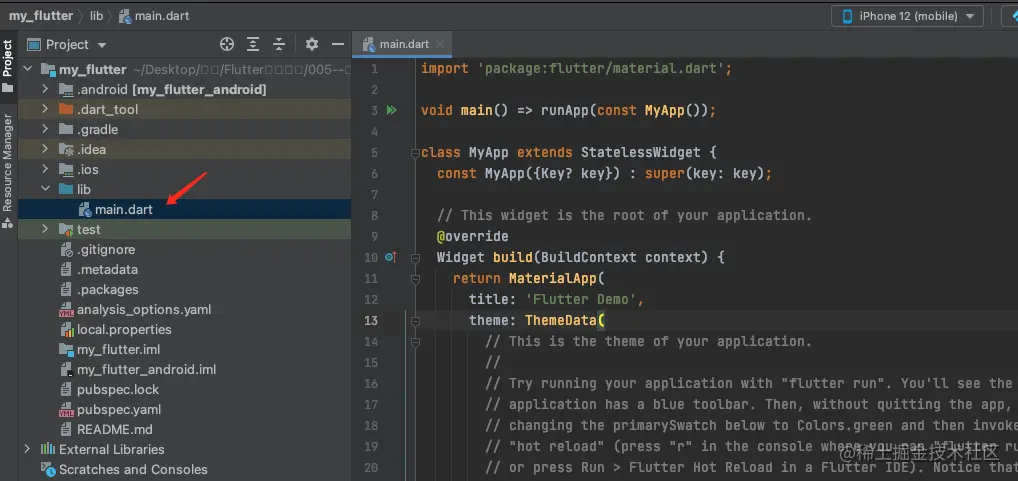Click on MaterialApp( in line 11
The height and width of the screenshot is (481, 1018).
(x=556, y=278)
